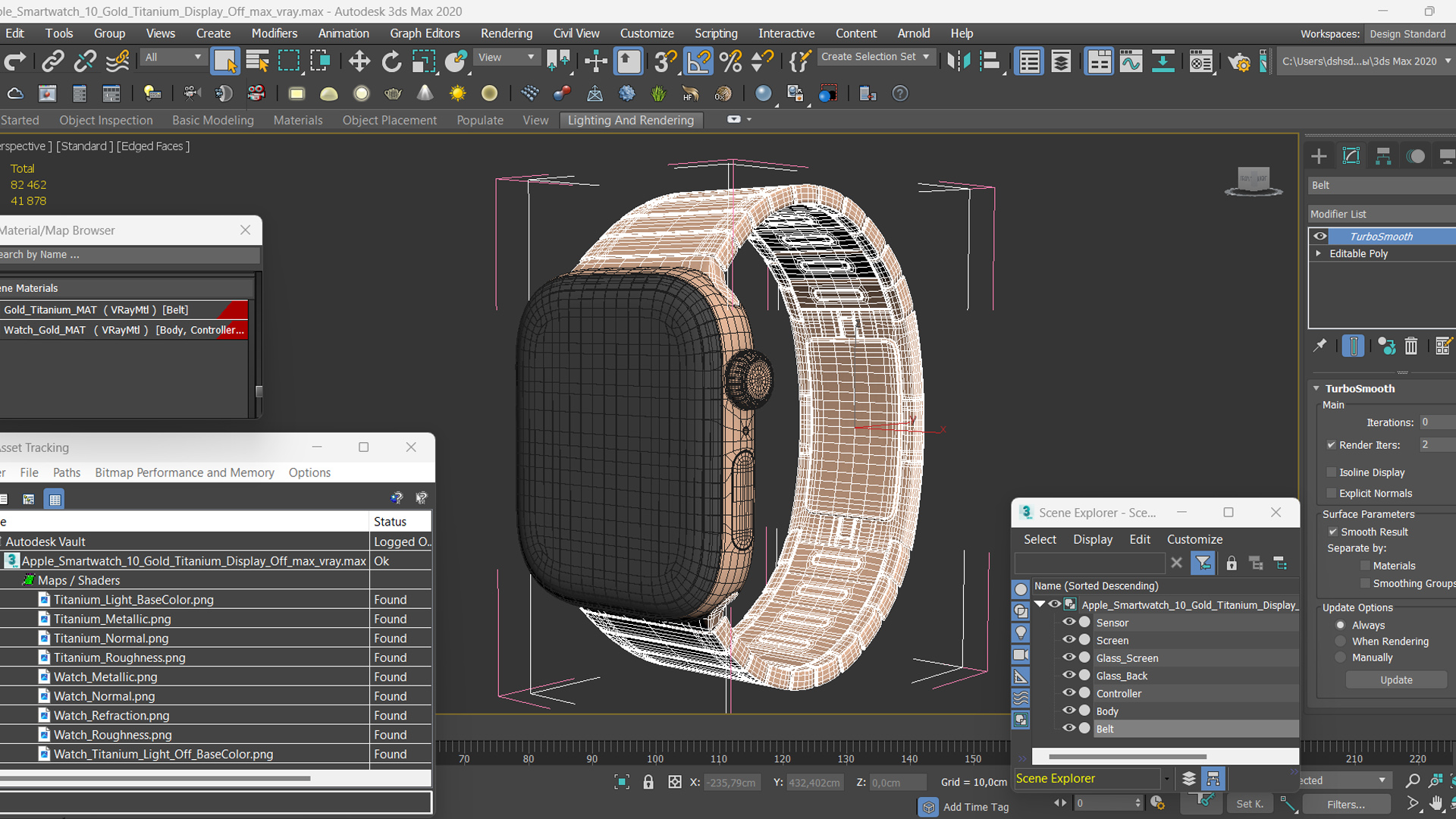Select Belt in Scene Explorer

coord(1105,729)
